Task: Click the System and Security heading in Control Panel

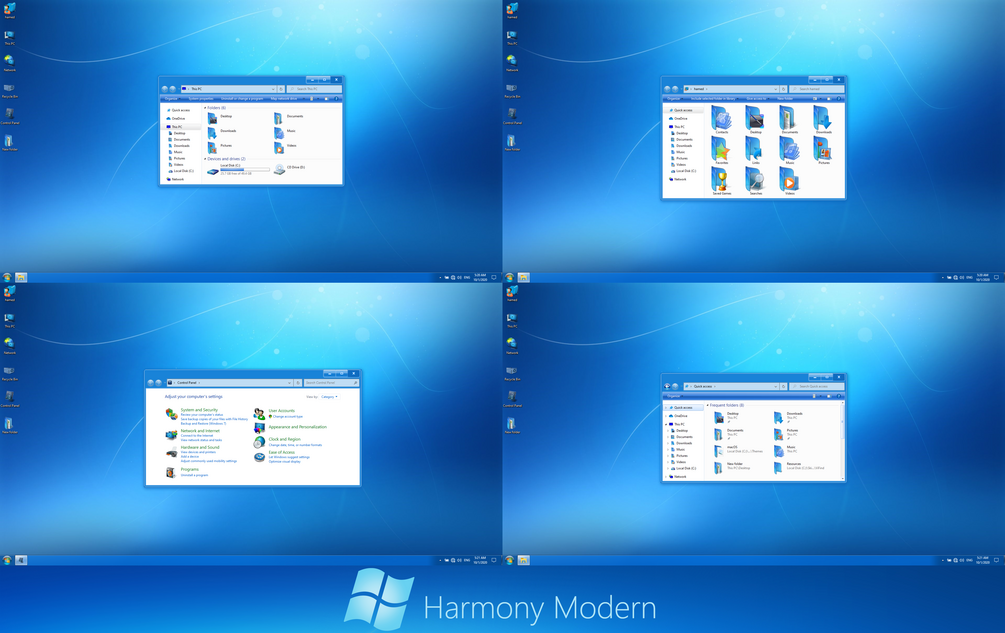Action: coord(199,410)
